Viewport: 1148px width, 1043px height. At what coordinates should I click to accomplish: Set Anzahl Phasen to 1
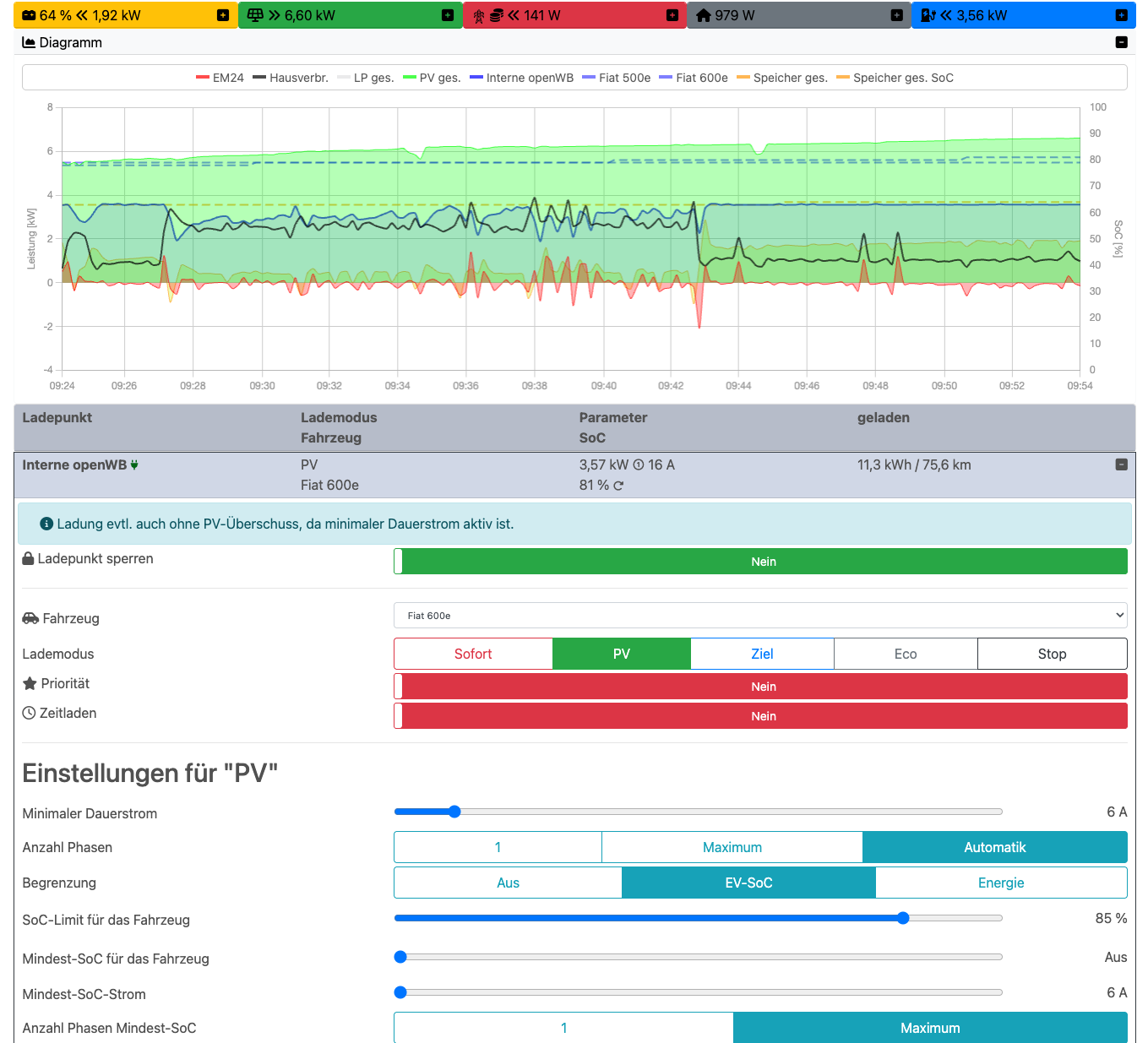[498, 847]
